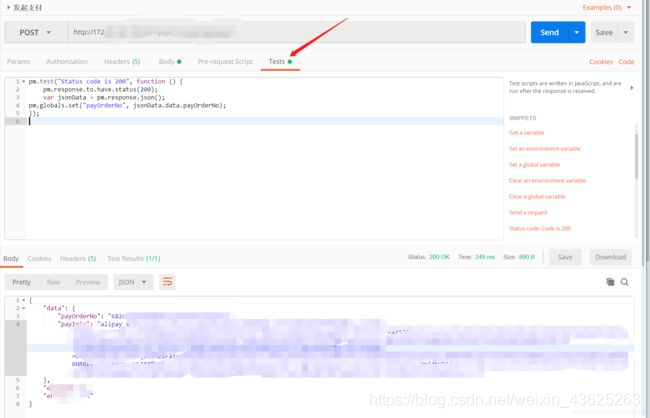Open the POST method dropdown
Screen dimensions: 650x418
[35, 32]
